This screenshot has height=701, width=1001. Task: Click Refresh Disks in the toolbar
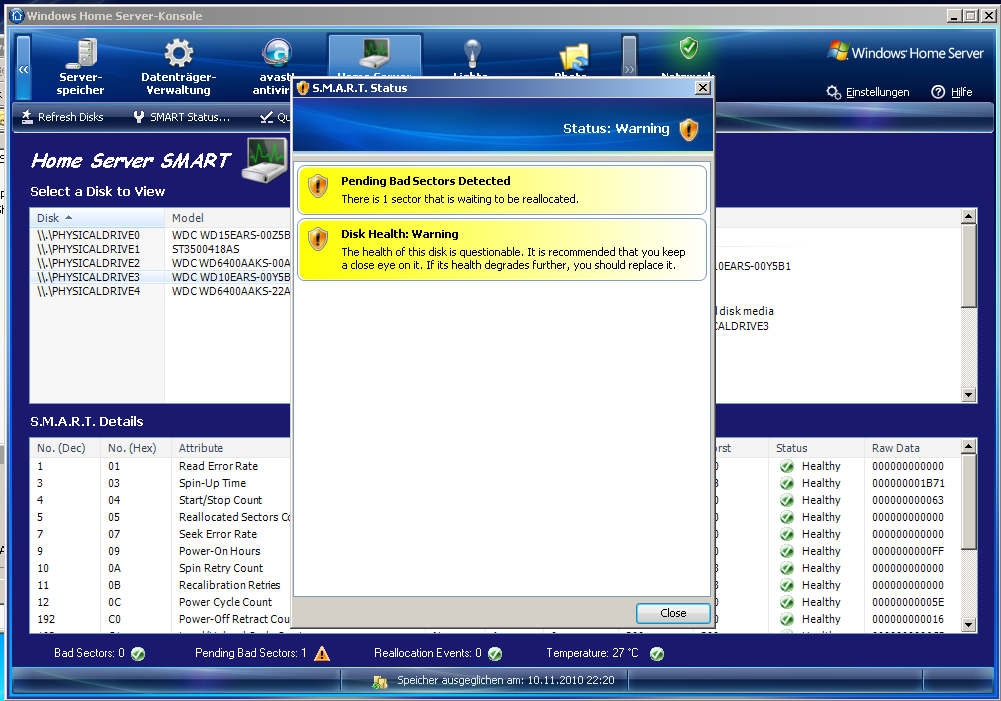tap(63, 117)
